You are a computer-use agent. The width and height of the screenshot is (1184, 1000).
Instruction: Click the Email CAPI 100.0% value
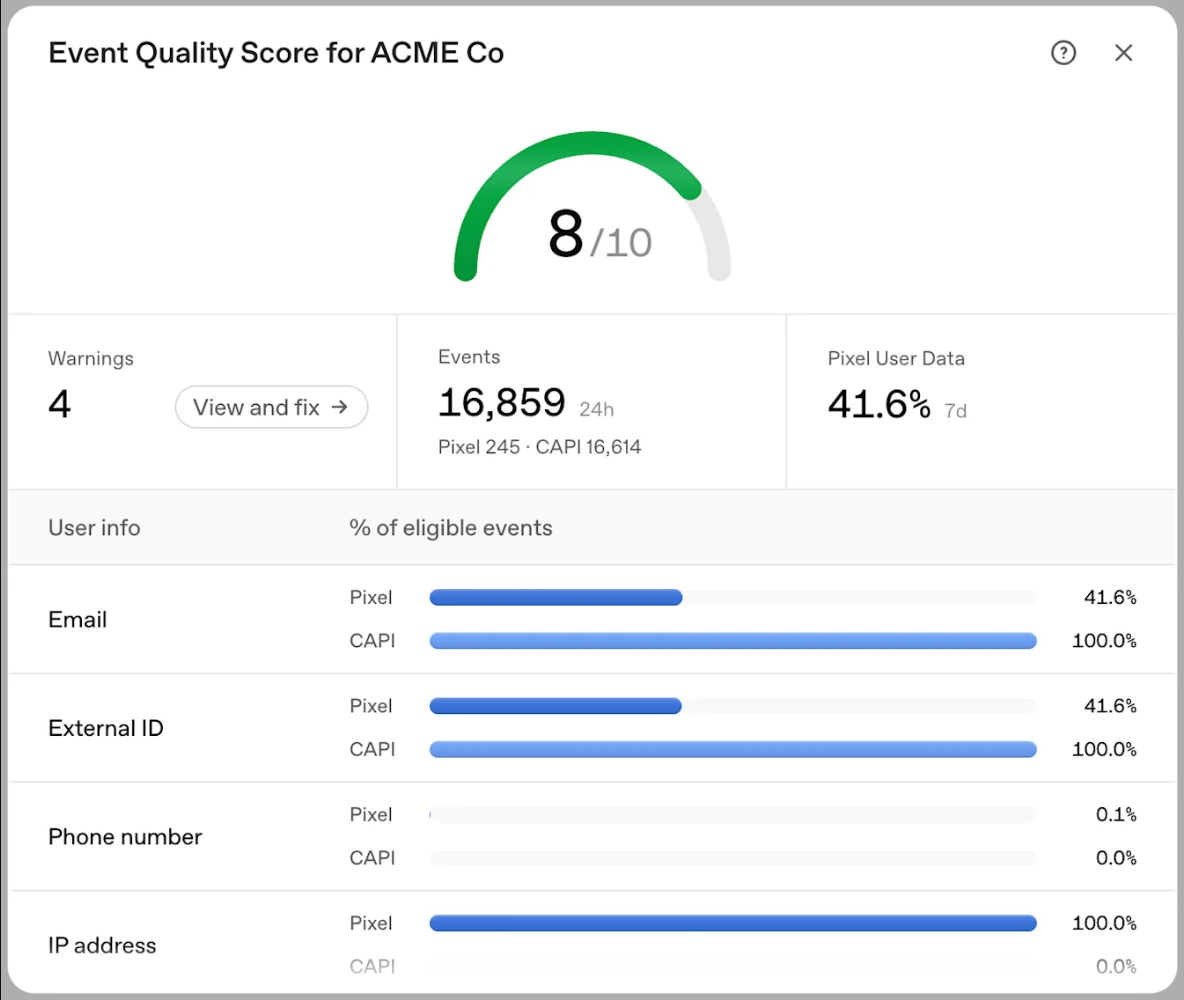tap(1104, 640)
